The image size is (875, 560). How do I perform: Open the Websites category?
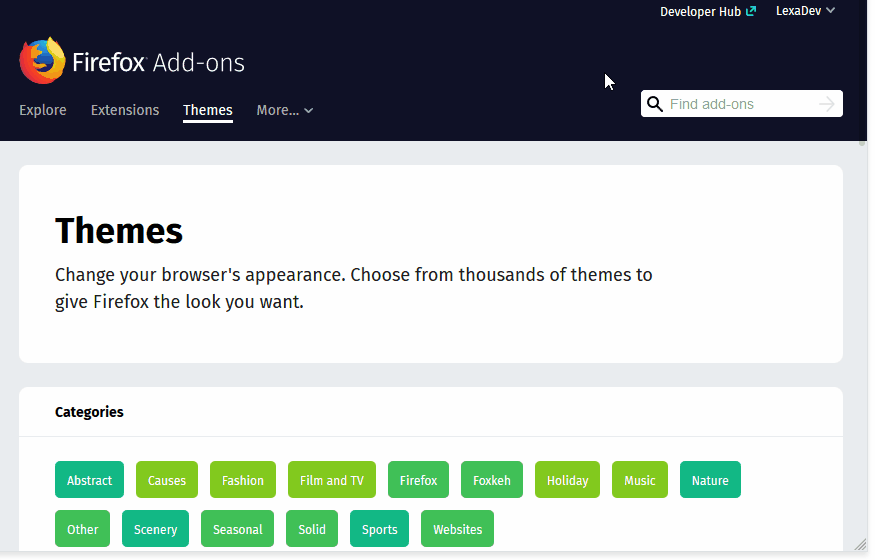click(x=459, y=531)
